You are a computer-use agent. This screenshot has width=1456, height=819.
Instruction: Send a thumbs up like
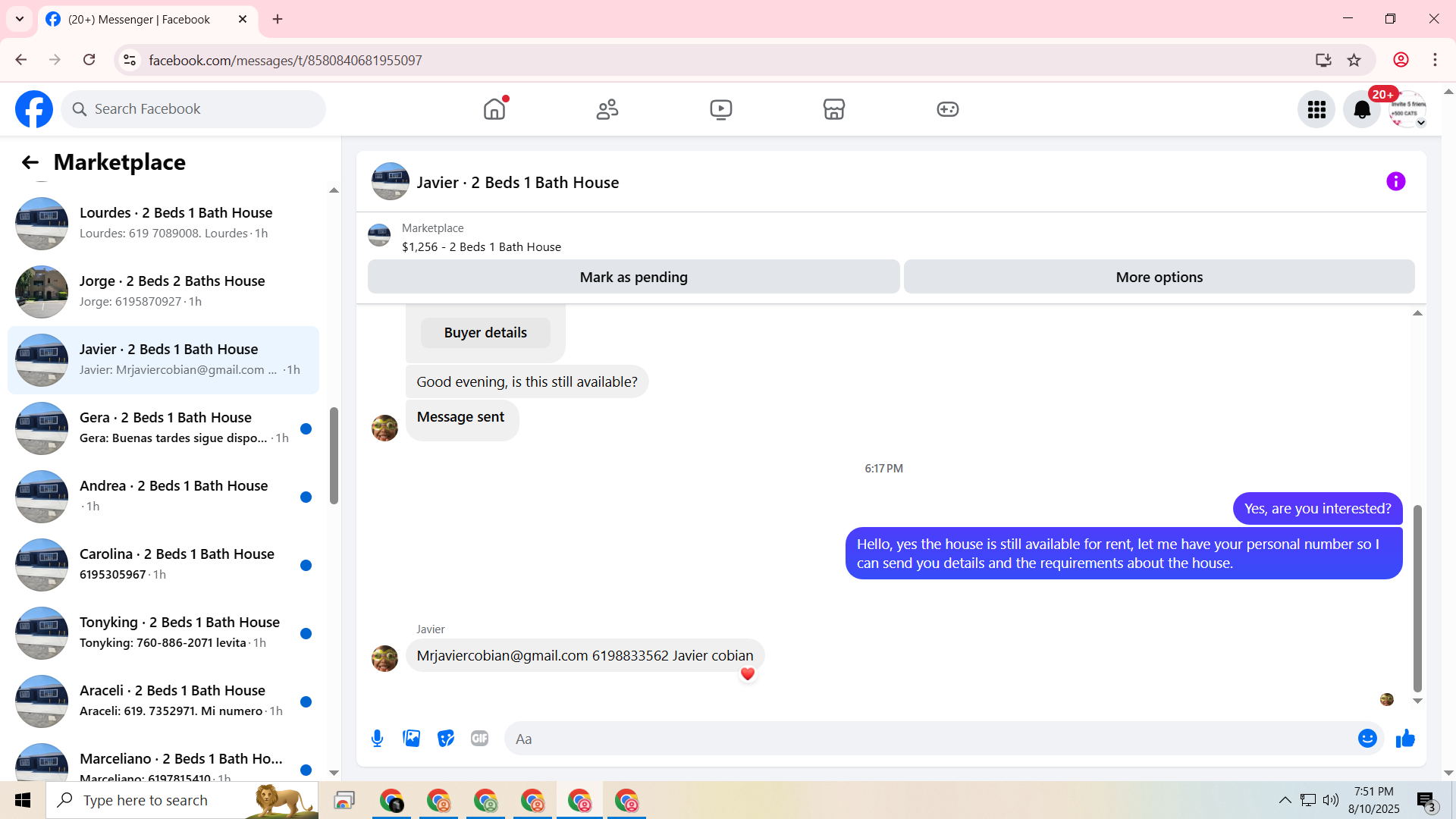coord(1405,739)
